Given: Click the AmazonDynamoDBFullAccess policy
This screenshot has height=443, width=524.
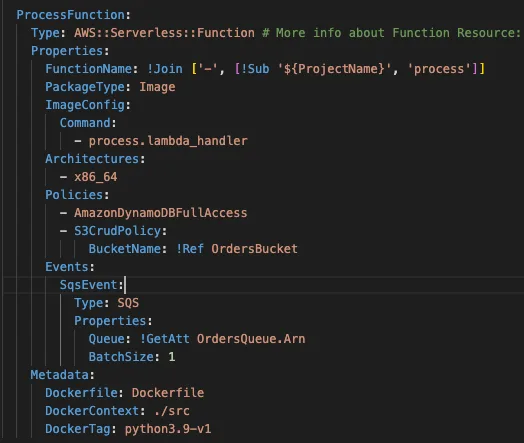Looking at the screenshot, I should click(161, 213).
